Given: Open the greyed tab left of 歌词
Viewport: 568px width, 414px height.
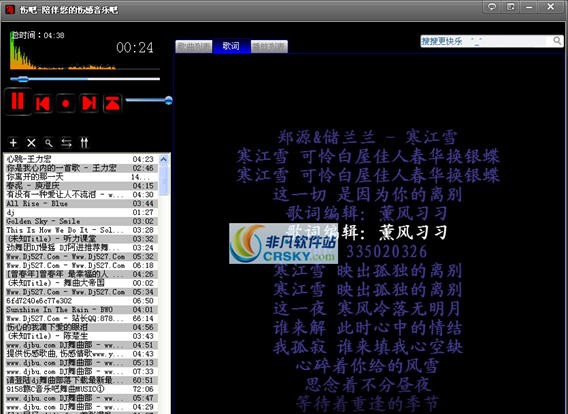Looking at the screenshot, I should [194, 46].
